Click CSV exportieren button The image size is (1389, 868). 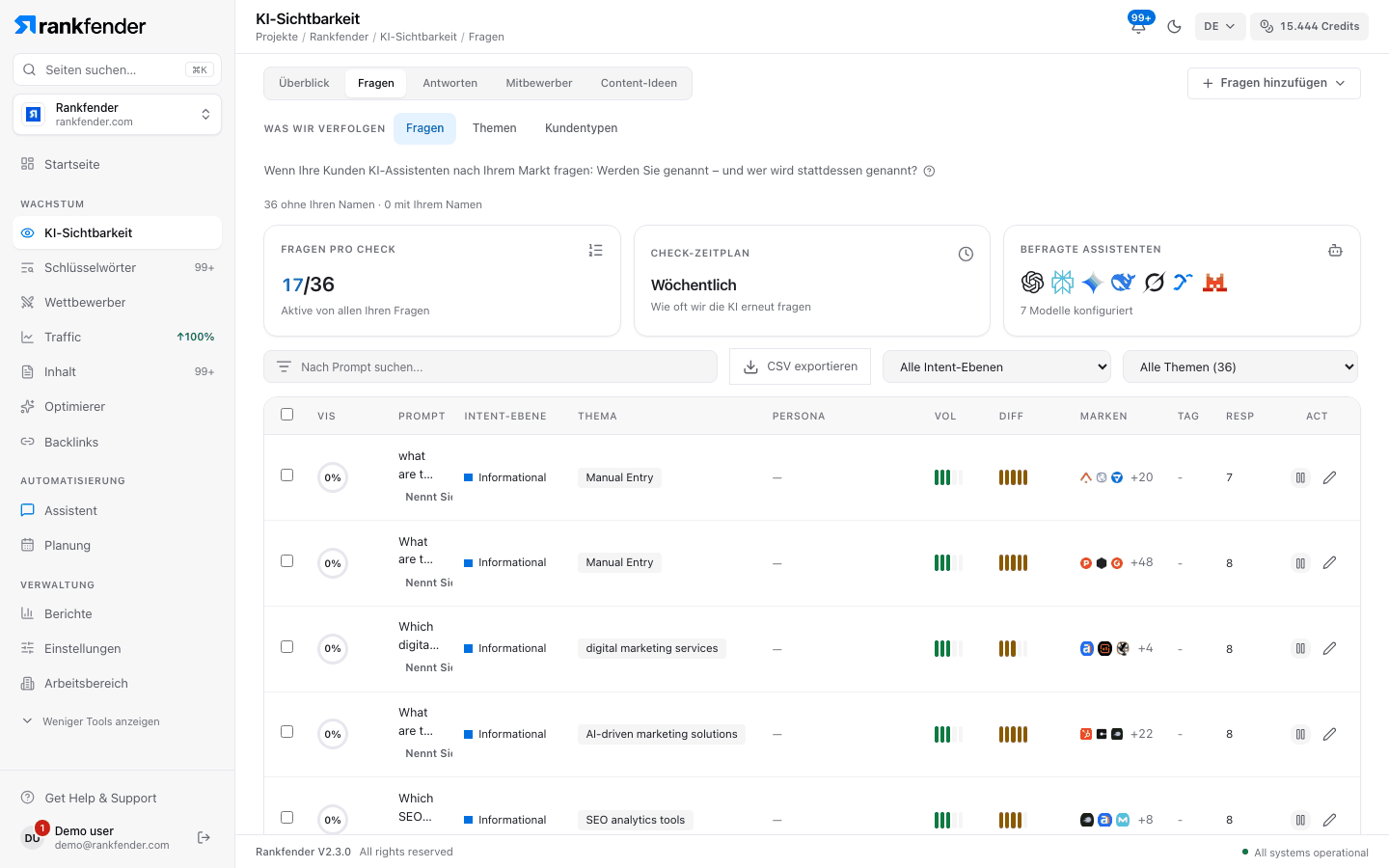click(800, 366)
